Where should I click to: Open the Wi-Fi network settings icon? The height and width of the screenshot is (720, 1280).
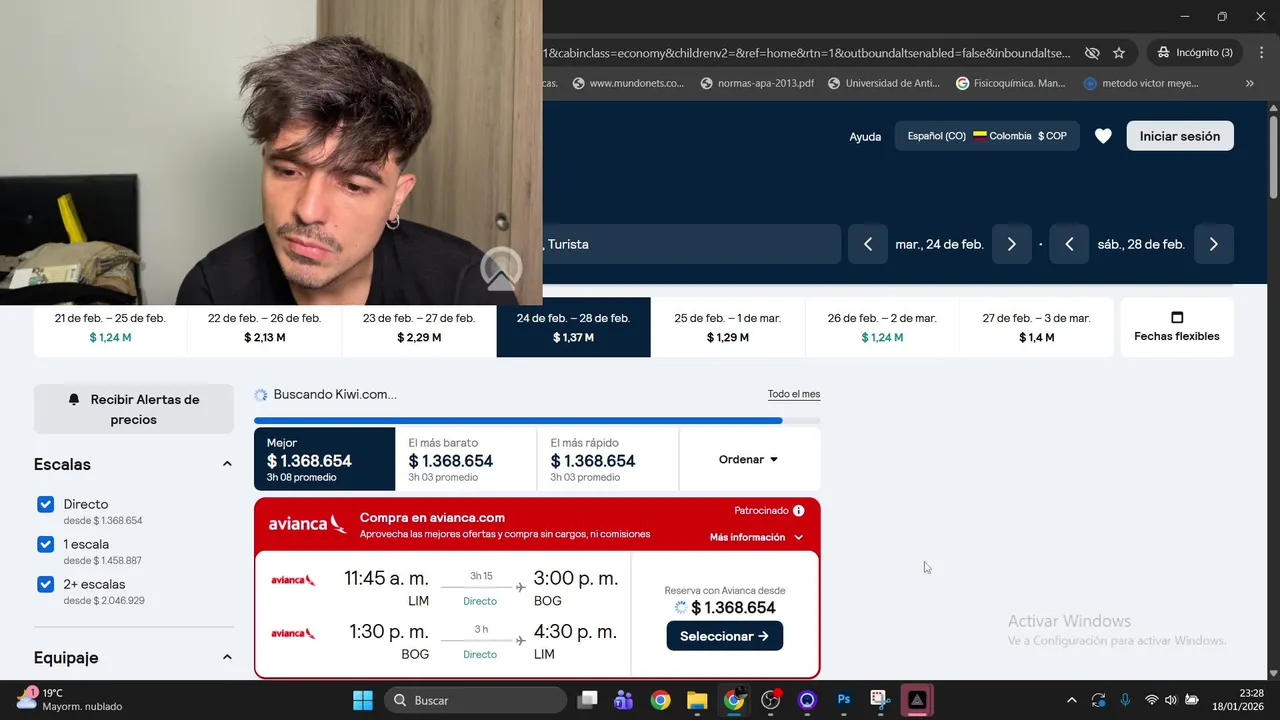pyautogui.click(x=1151, y=700)
